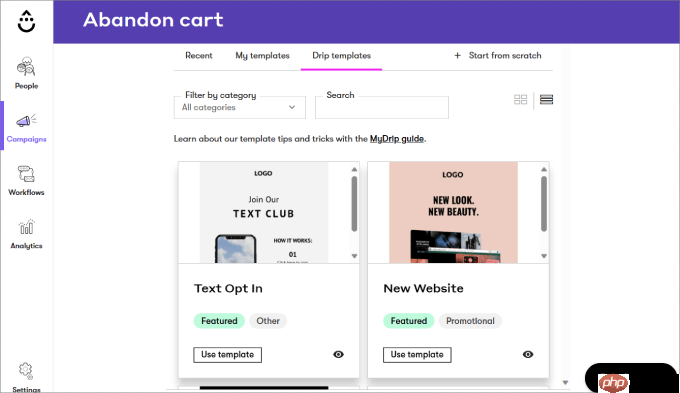This screenshot has width=680, height=393.
Task: Click the Drip smiley logo
Action: tap(26, 21)
